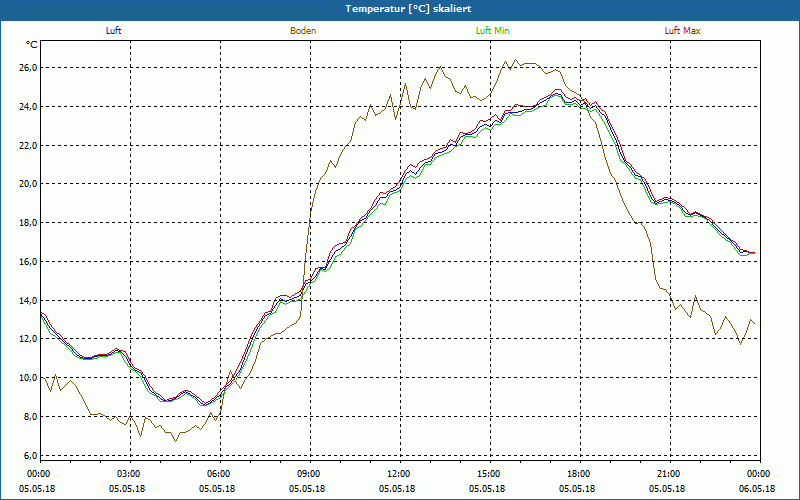Click the 18,0 y-axis value
Viewport: 800px width, 500px height.
(x=28, y=222)
